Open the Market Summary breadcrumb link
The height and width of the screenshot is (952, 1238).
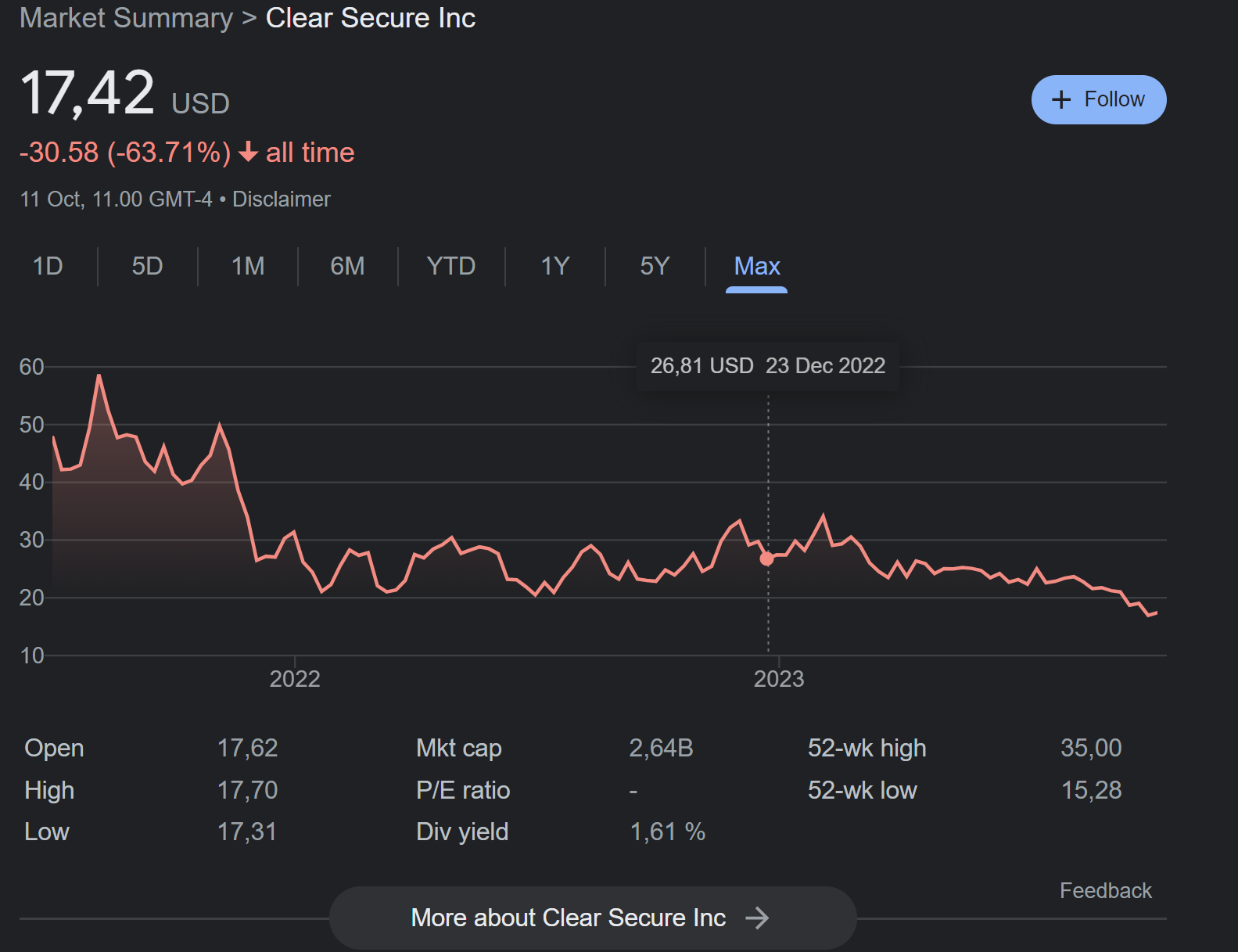click(126, 18)
